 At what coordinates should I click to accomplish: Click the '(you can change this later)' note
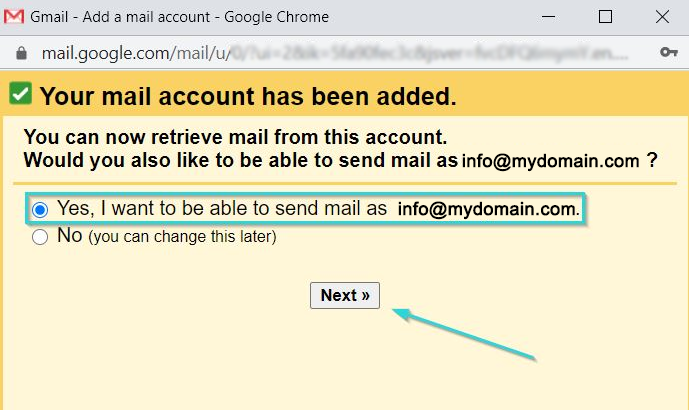pyautogui.click(x=181, y=237)
